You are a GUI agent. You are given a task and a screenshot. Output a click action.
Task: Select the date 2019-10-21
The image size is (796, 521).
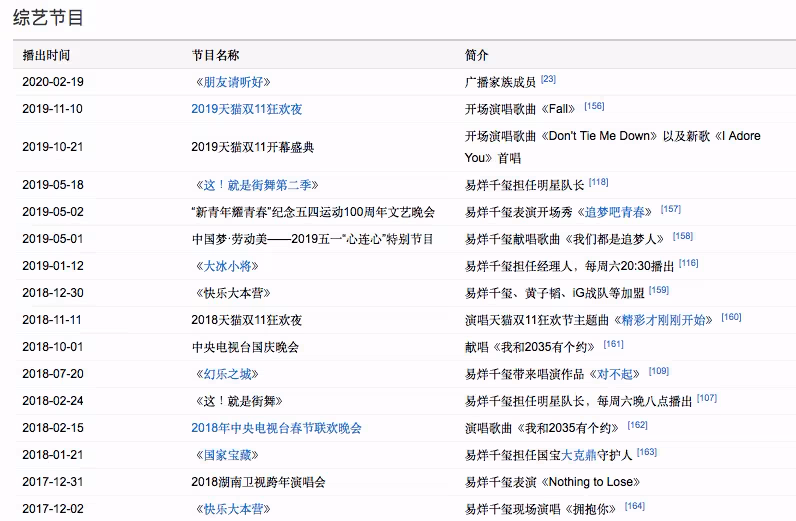(x=52, y=147)
